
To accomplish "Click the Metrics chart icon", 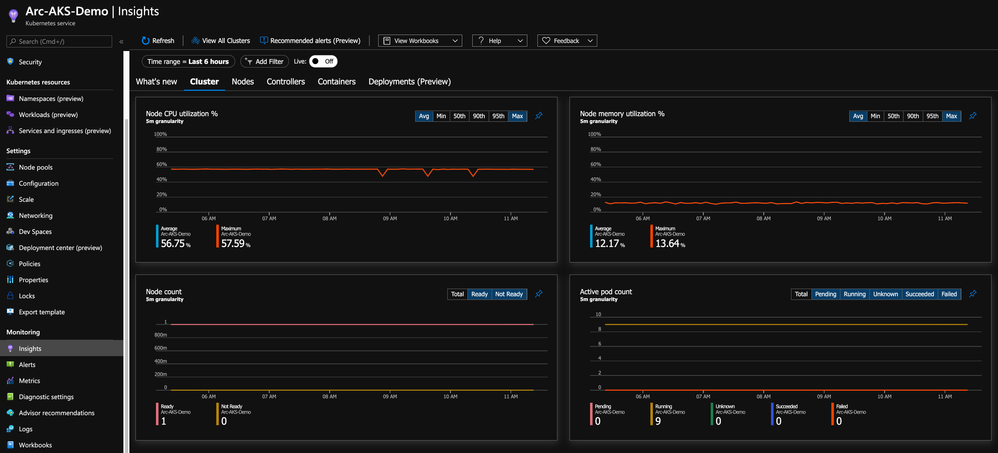I will pos(10,380).
